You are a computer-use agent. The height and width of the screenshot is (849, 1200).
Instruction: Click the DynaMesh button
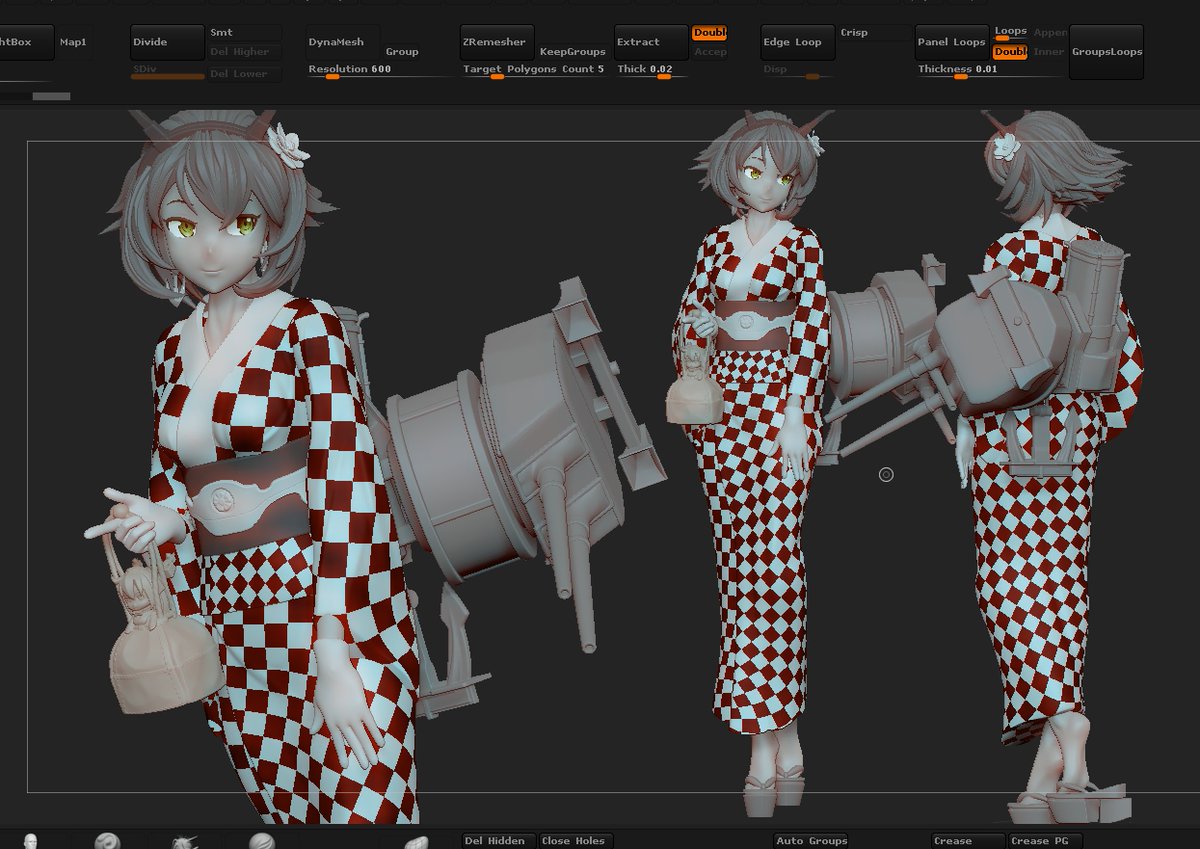click(x=343, y=42)
